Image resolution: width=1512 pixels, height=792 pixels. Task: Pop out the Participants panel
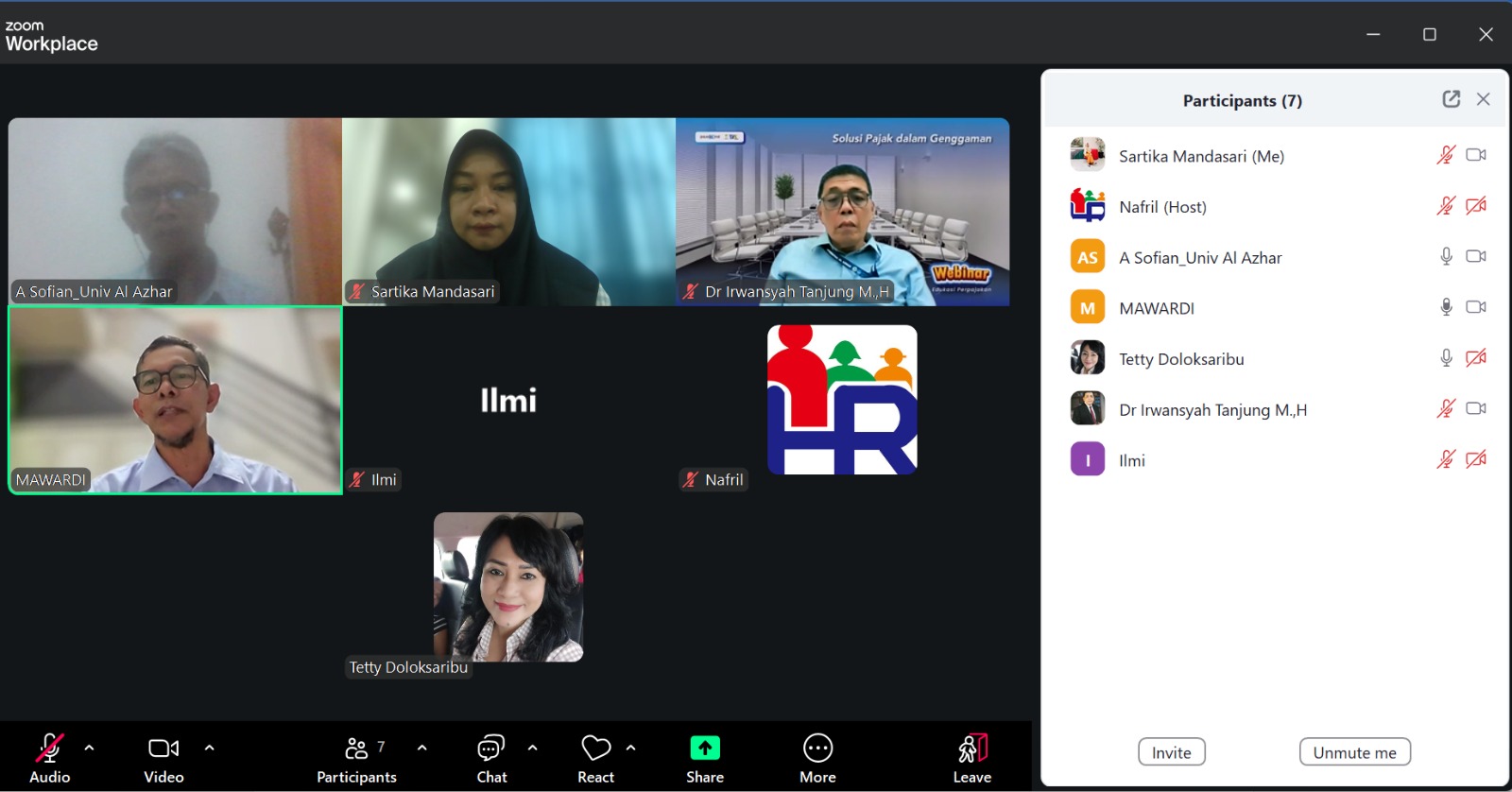point(1452,99)
